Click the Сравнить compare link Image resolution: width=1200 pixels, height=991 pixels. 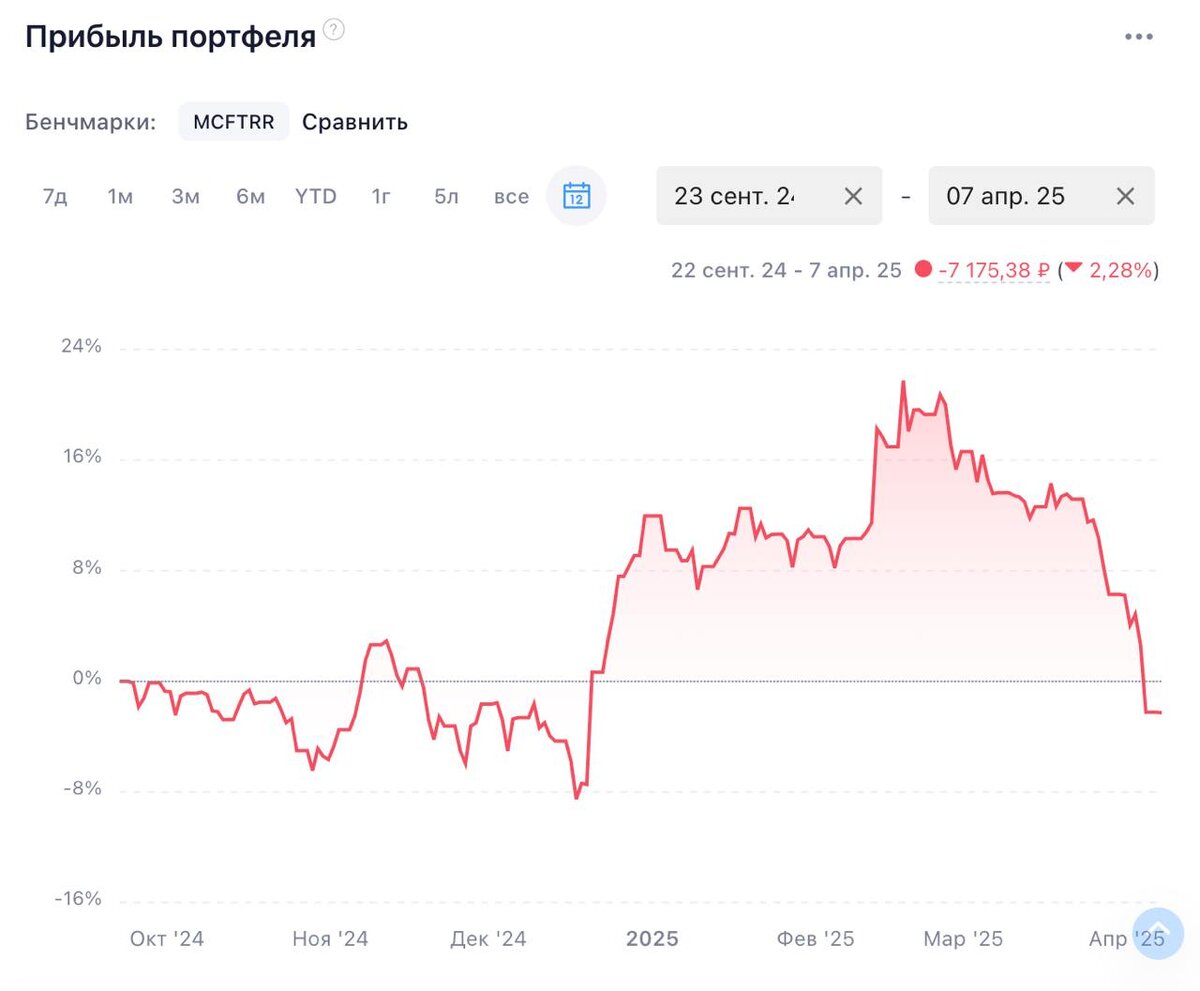(x=355, y=122)
